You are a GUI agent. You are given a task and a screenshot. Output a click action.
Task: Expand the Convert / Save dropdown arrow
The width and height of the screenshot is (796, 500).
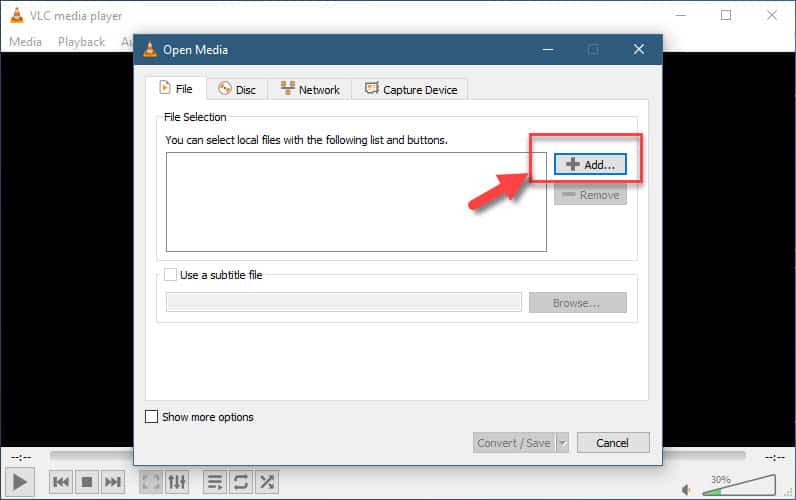coord(562,443)
